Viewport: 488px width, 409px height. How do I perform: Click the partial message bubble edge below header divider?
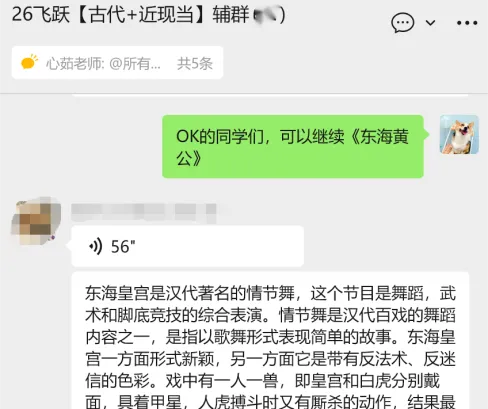click(270, 96)
